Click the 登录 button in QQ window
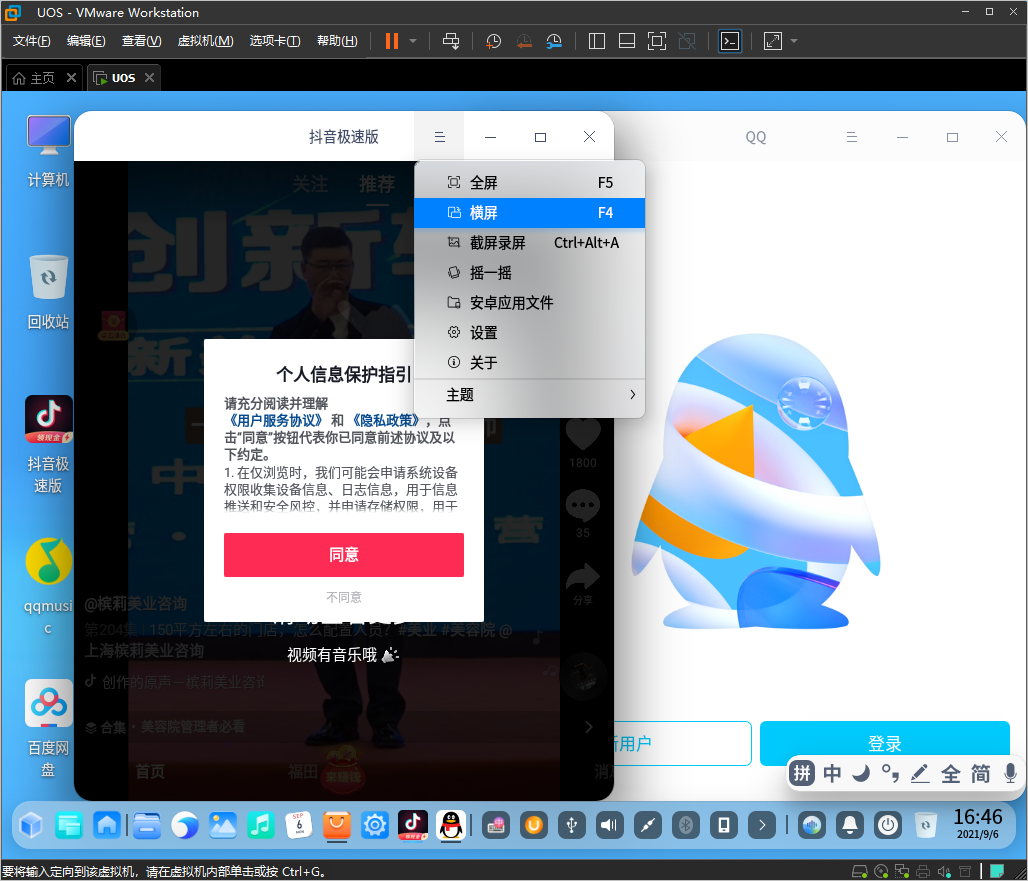Screen dimensions: 1028x881 tap(884, 743)
